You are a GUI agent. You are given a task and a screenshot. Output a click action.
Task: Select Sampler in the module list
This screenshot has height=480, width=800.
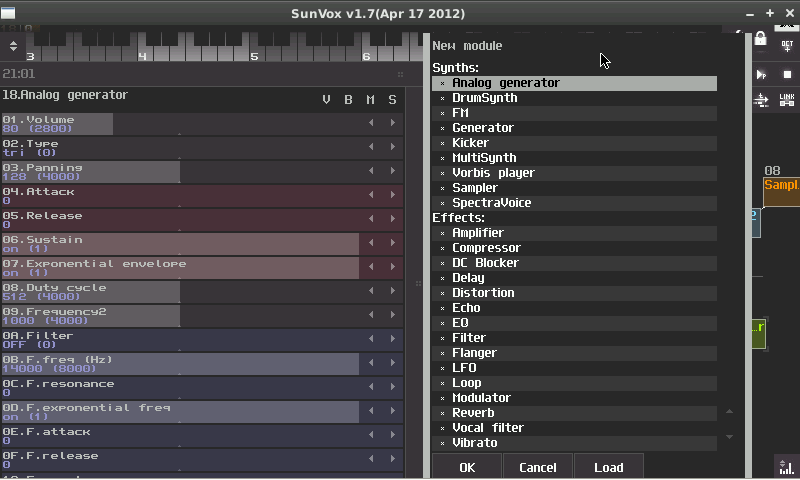[x=574, y=188]
